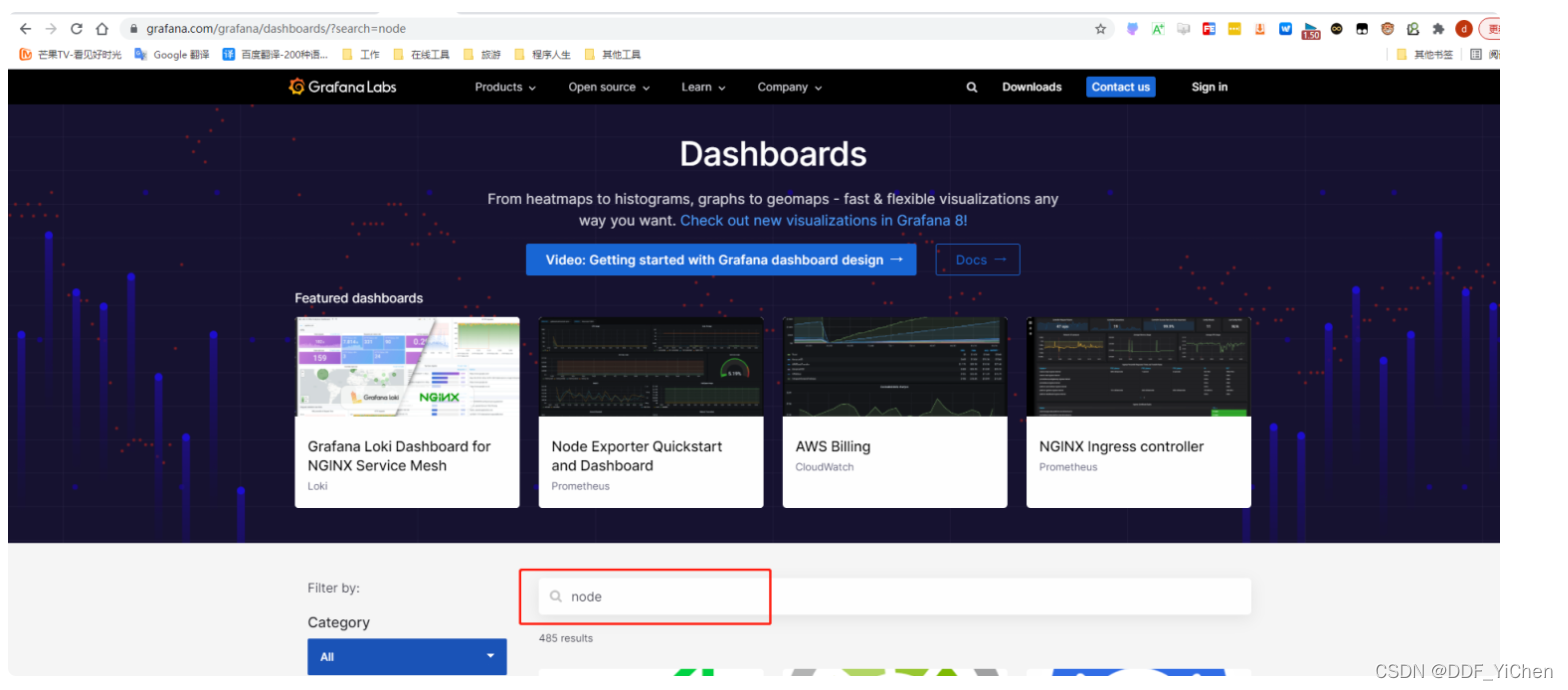The image size is (1568, 690).
Task: Expand the Company menu
Action: 790,87
